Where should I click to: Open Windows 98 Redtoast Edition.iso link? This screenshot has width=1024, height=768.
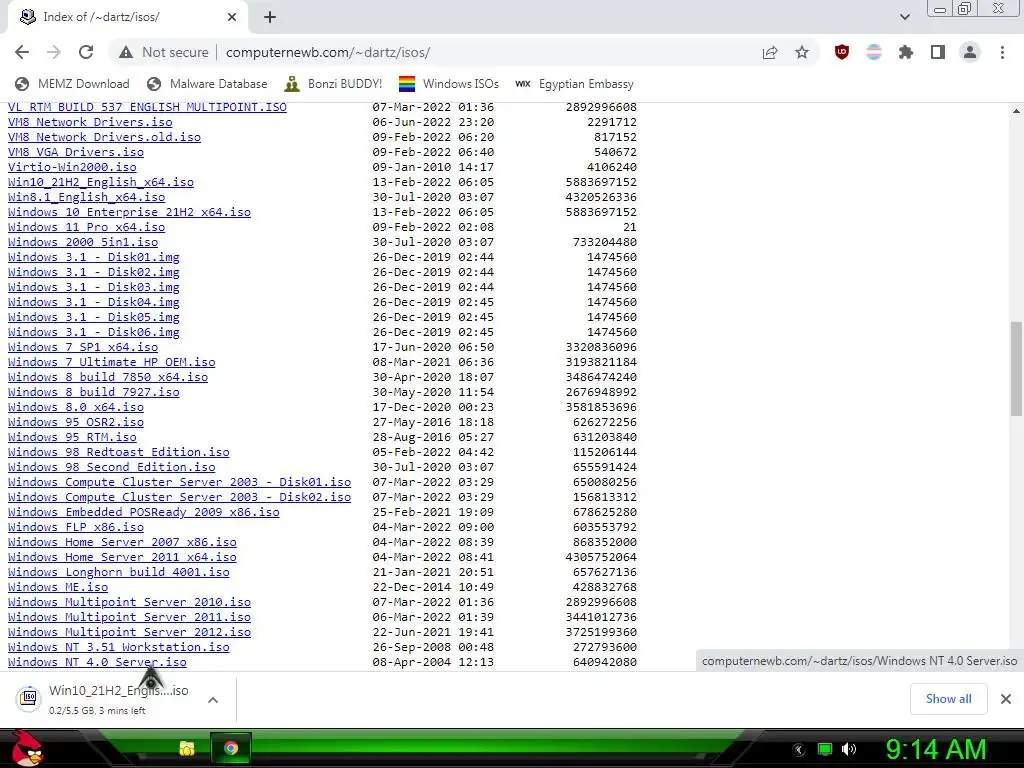point(119,453)
